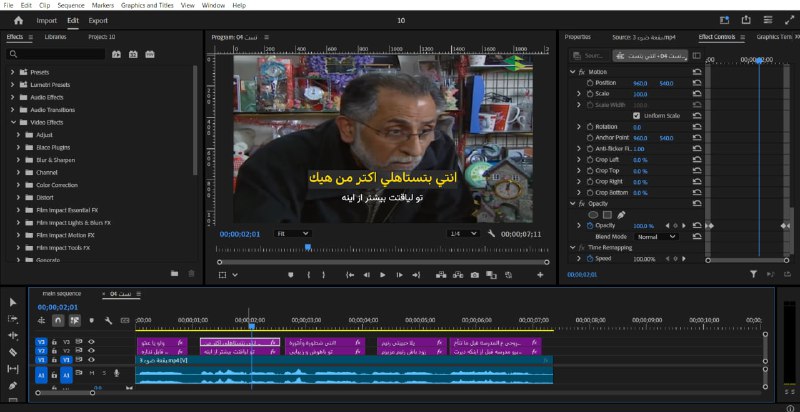Step back one frame
The image size is (800, 412).
(366, 275)
